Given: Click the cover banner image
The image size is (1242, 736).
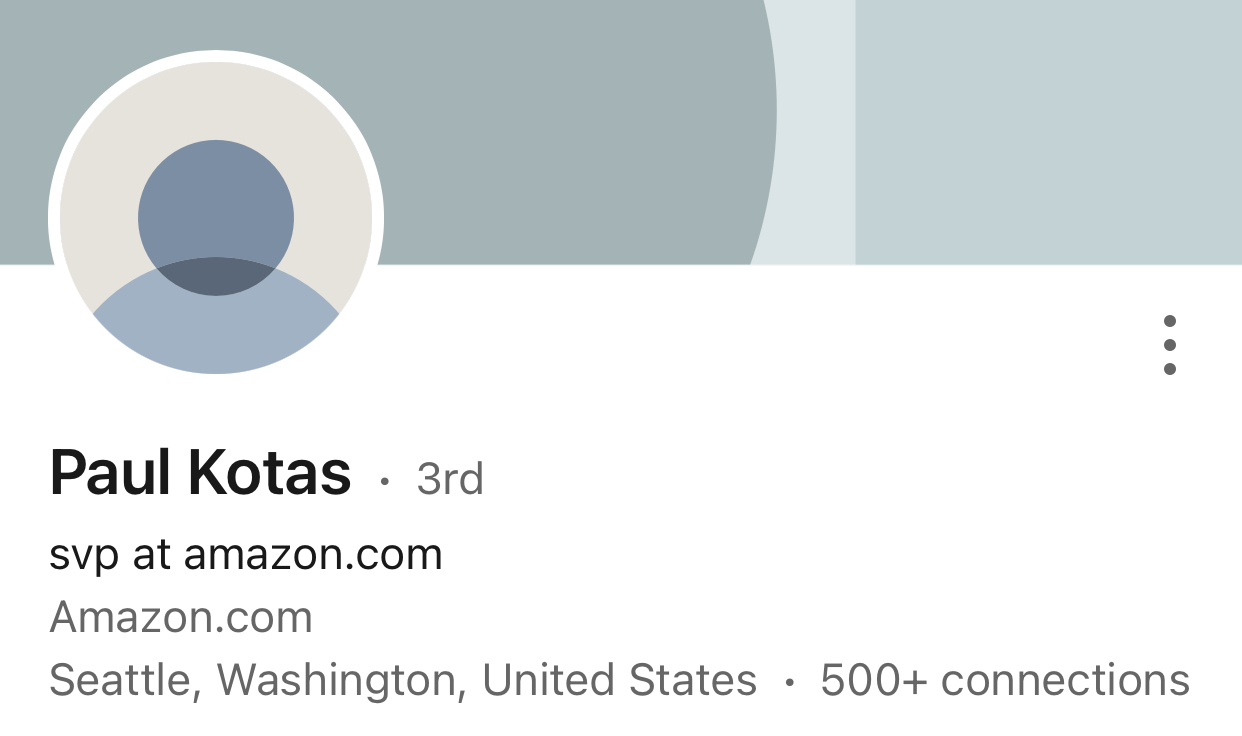Looking at the screenshot, I should pos(600,130).
